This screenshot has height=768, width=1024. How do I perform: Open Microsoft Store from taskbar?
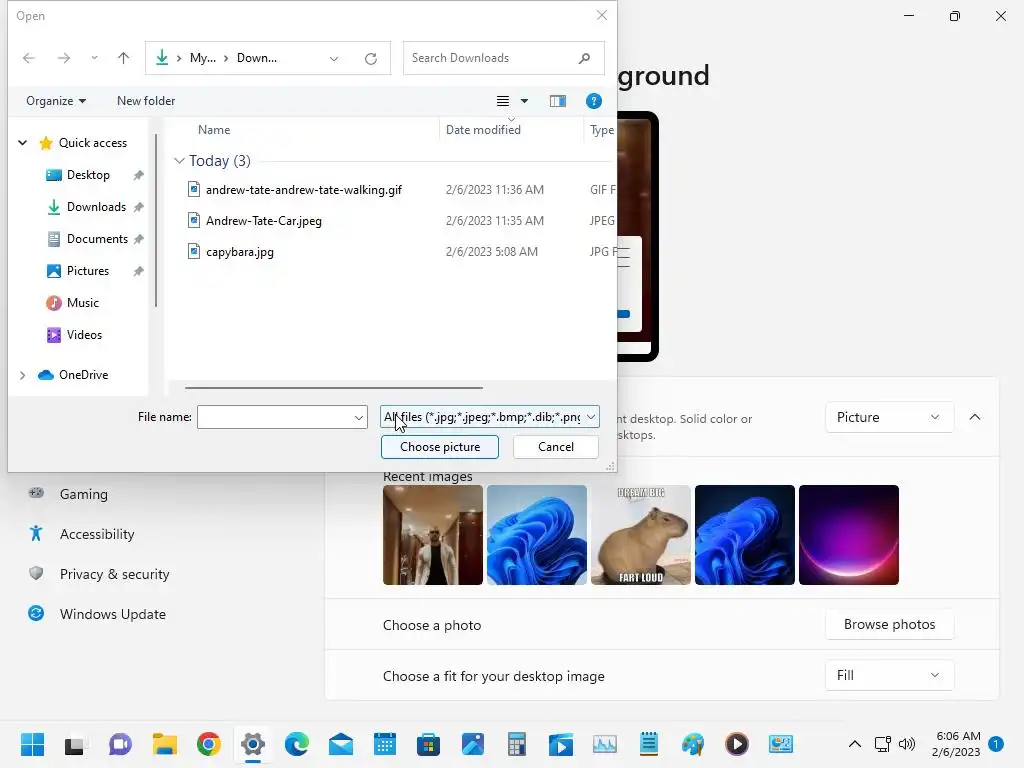428,744
